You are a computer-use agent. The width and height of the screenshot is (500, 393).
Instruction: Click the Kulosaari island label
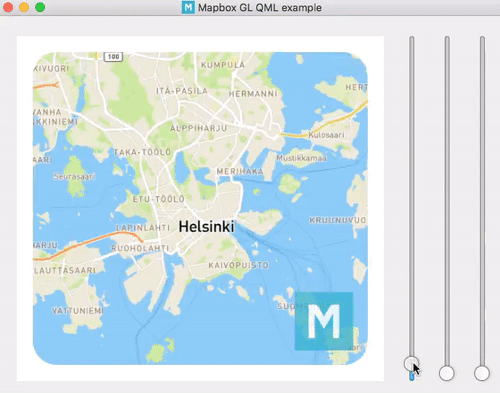326,135
